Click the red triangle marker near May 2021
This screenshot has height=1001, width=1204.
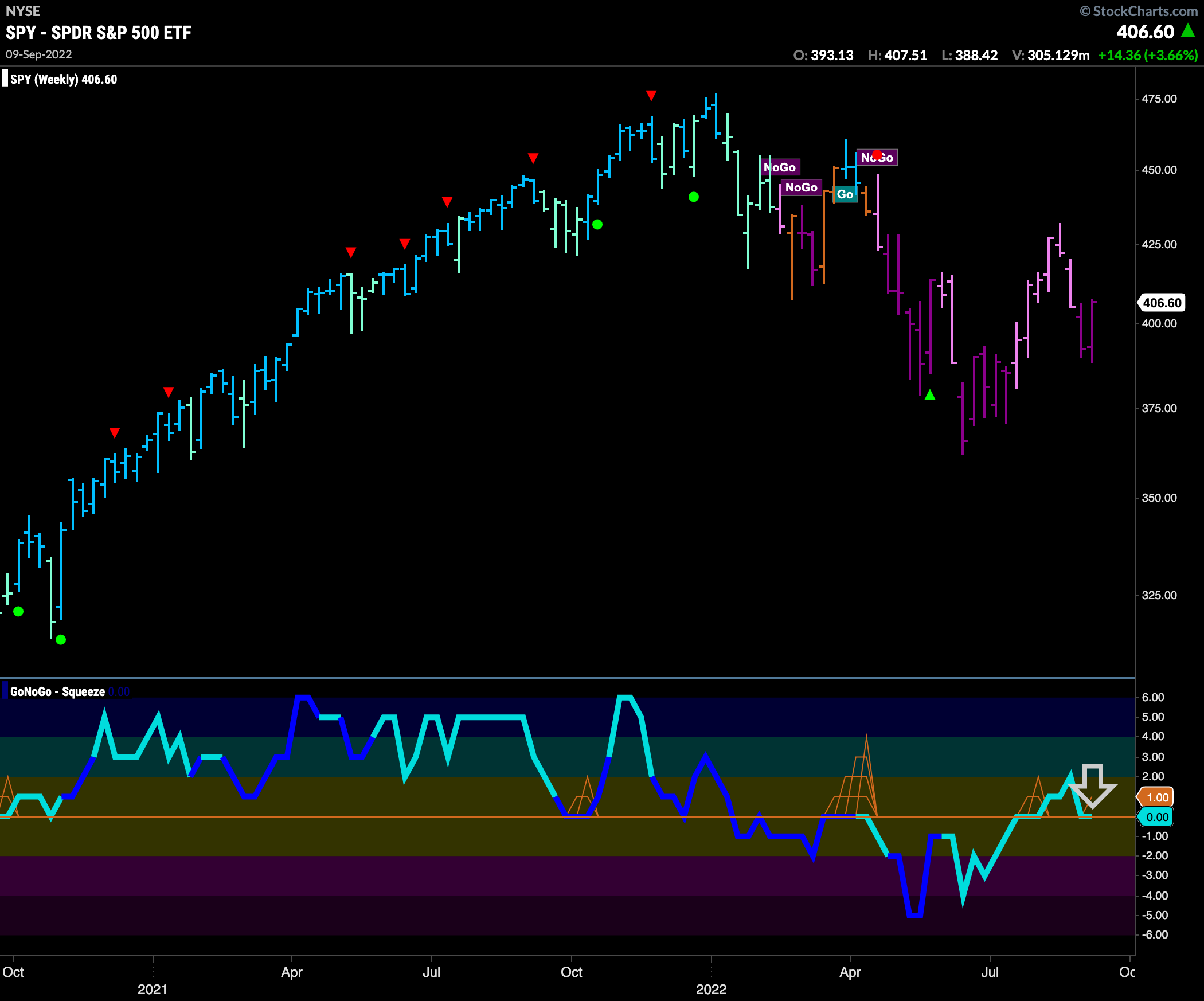point(351,252)
